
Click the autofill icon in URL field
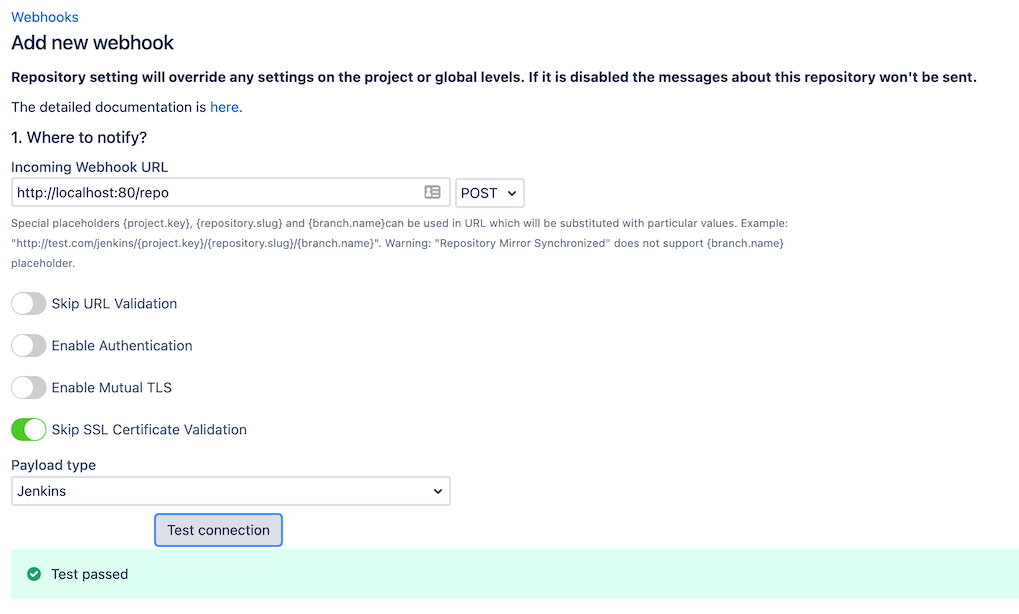pos(432,192)
